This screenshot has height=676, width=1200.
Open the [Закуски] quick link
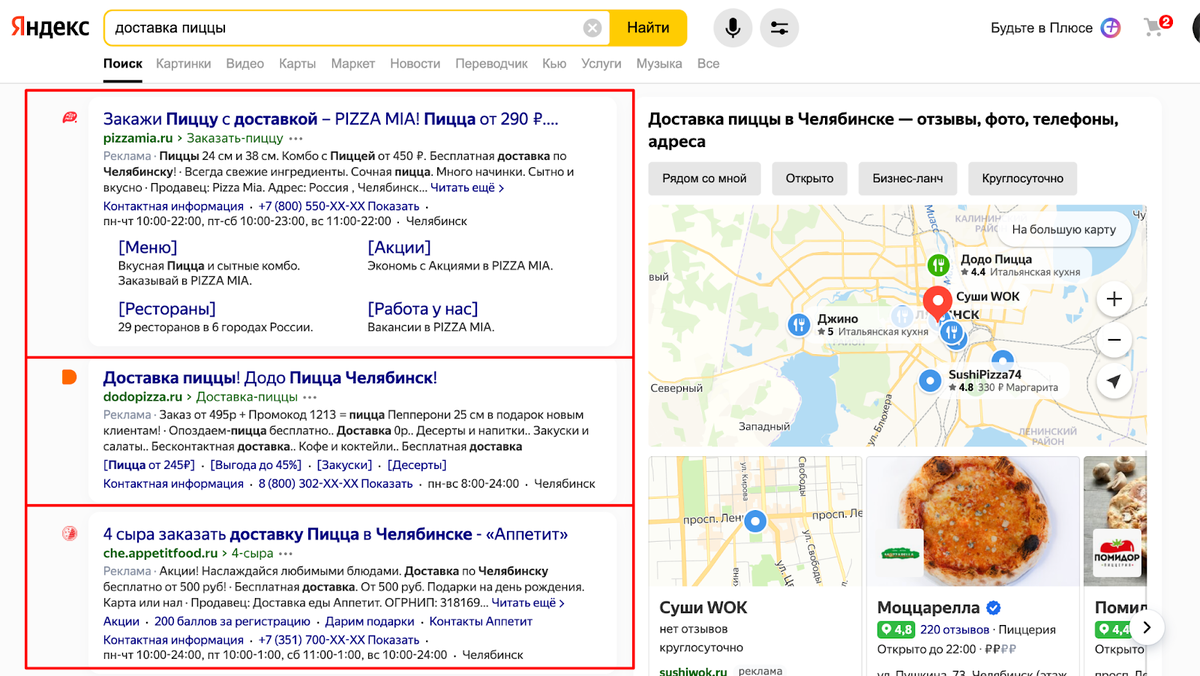pyautogui.click(x=344, y=465)
